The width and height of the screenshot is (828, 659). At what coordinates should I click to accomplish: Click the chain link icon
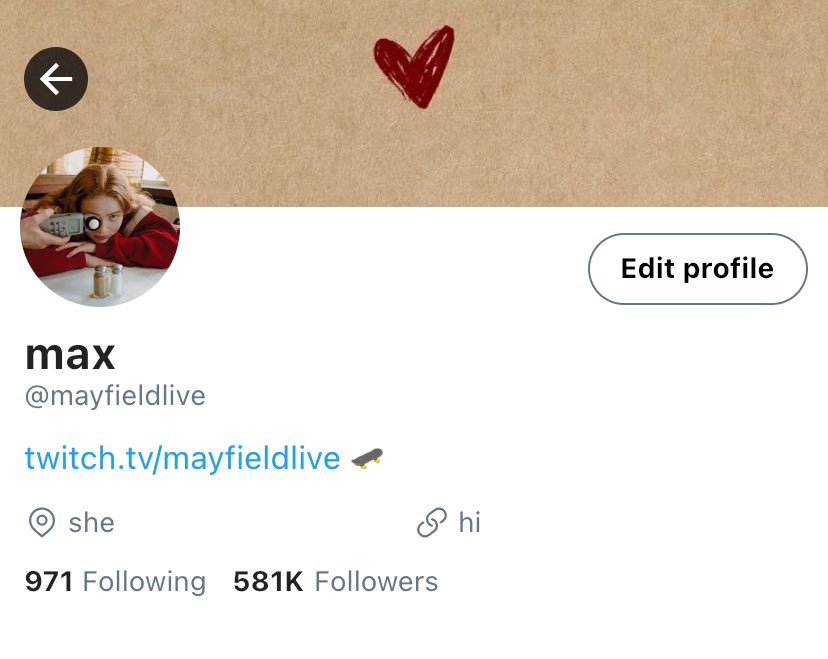click(432, 523)
